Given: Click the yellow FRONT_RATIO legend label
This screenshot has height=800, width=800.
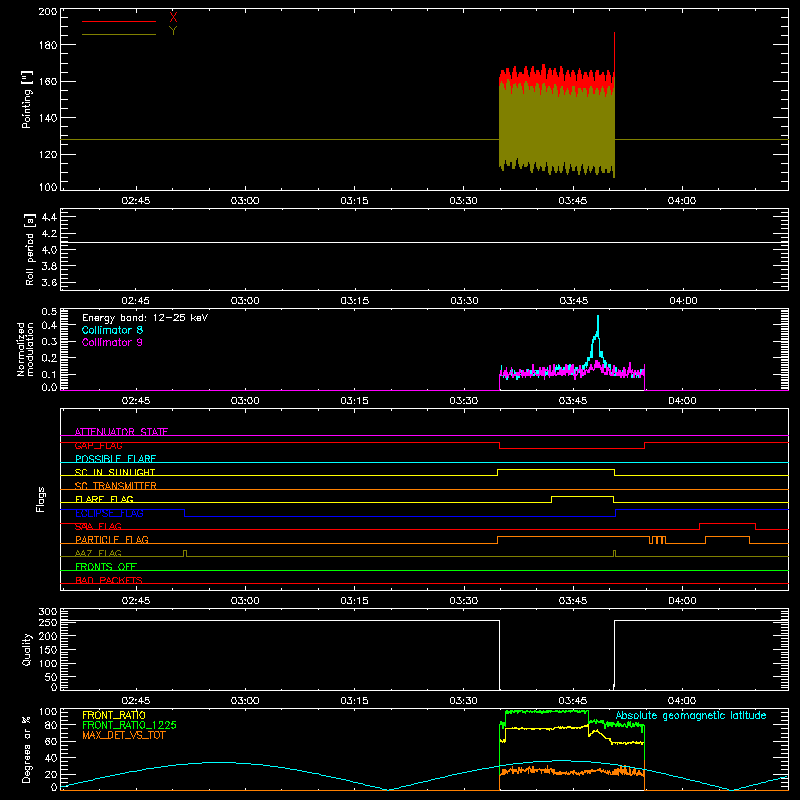Looking at the screenshot, I should tap(114, 715).
